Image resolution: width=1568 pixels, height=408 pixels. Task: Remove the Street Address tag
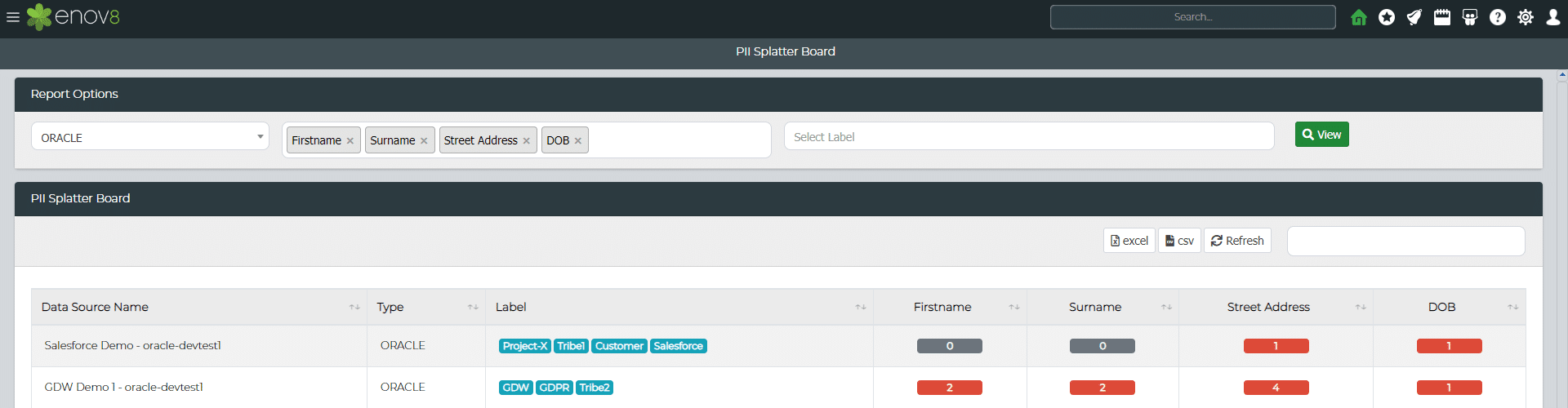pyautogui.click(x=527, y=141)
